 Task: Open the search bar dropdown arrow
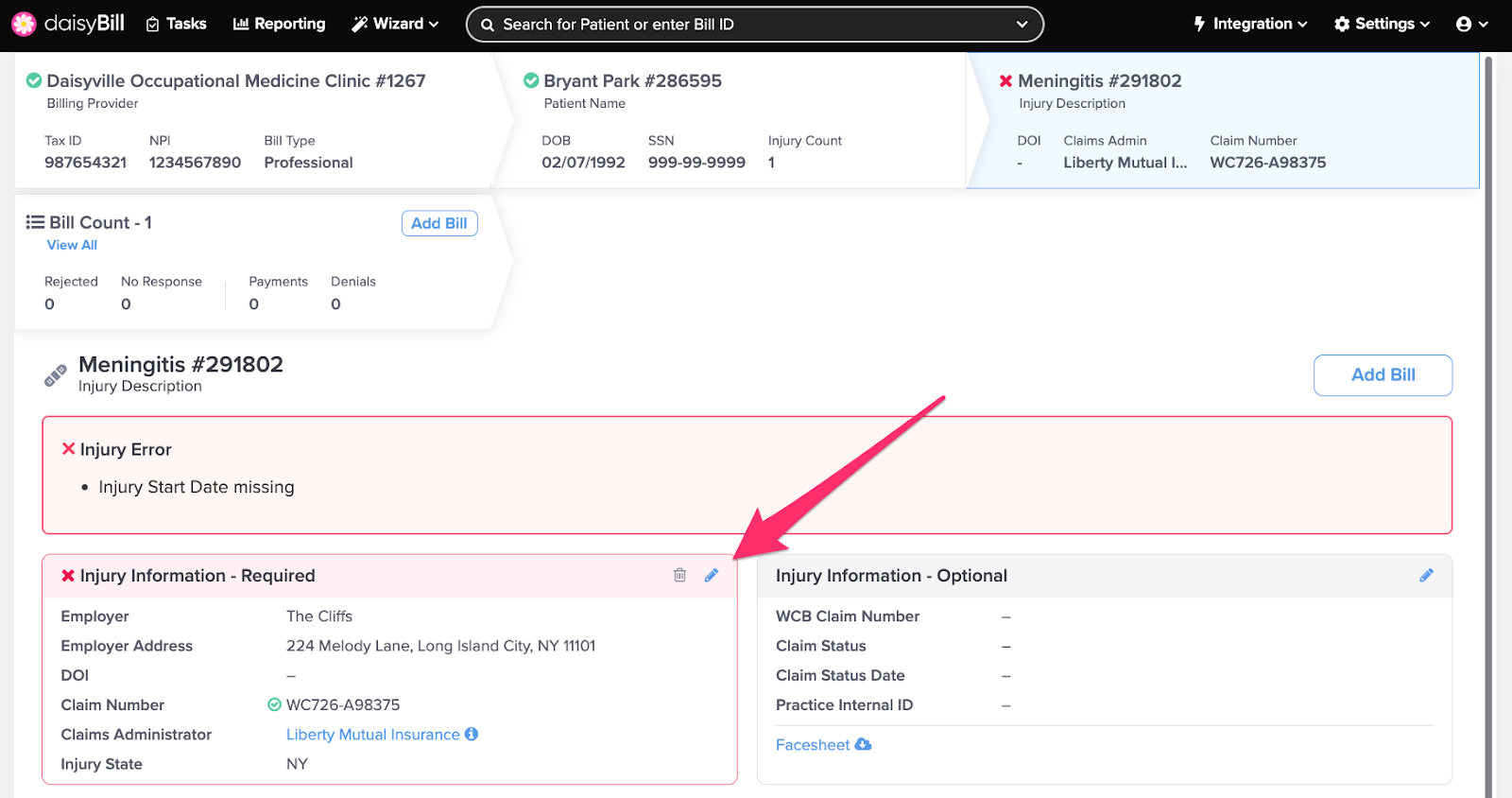click(x=1022, y=25)
